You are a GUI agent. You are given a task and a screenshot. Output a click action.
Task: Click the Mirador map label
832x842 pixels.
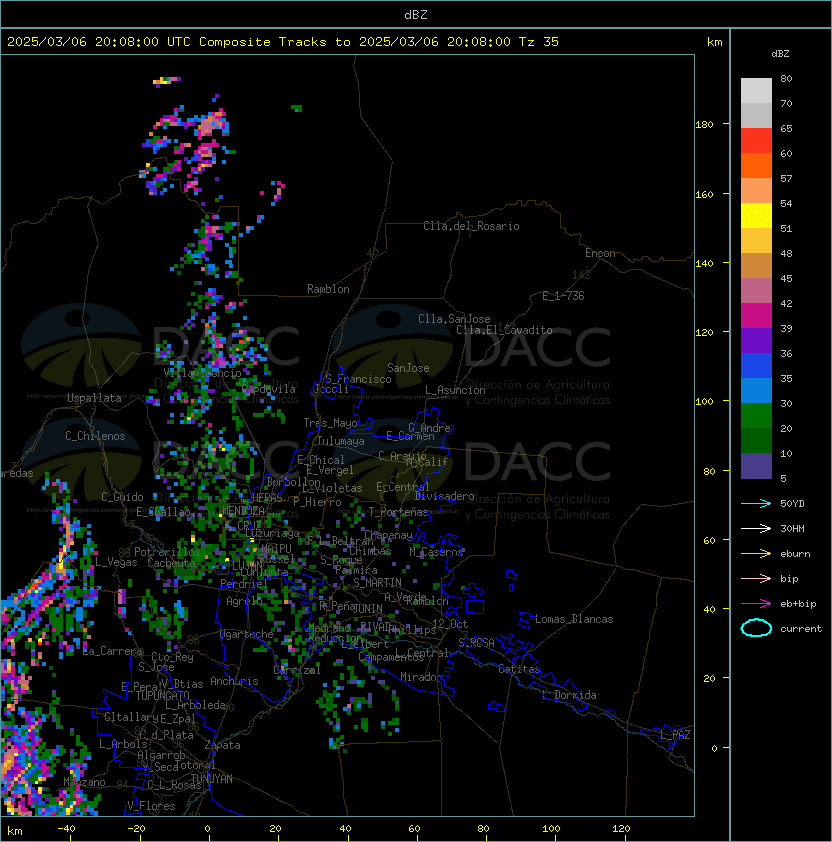coord(421,677)
